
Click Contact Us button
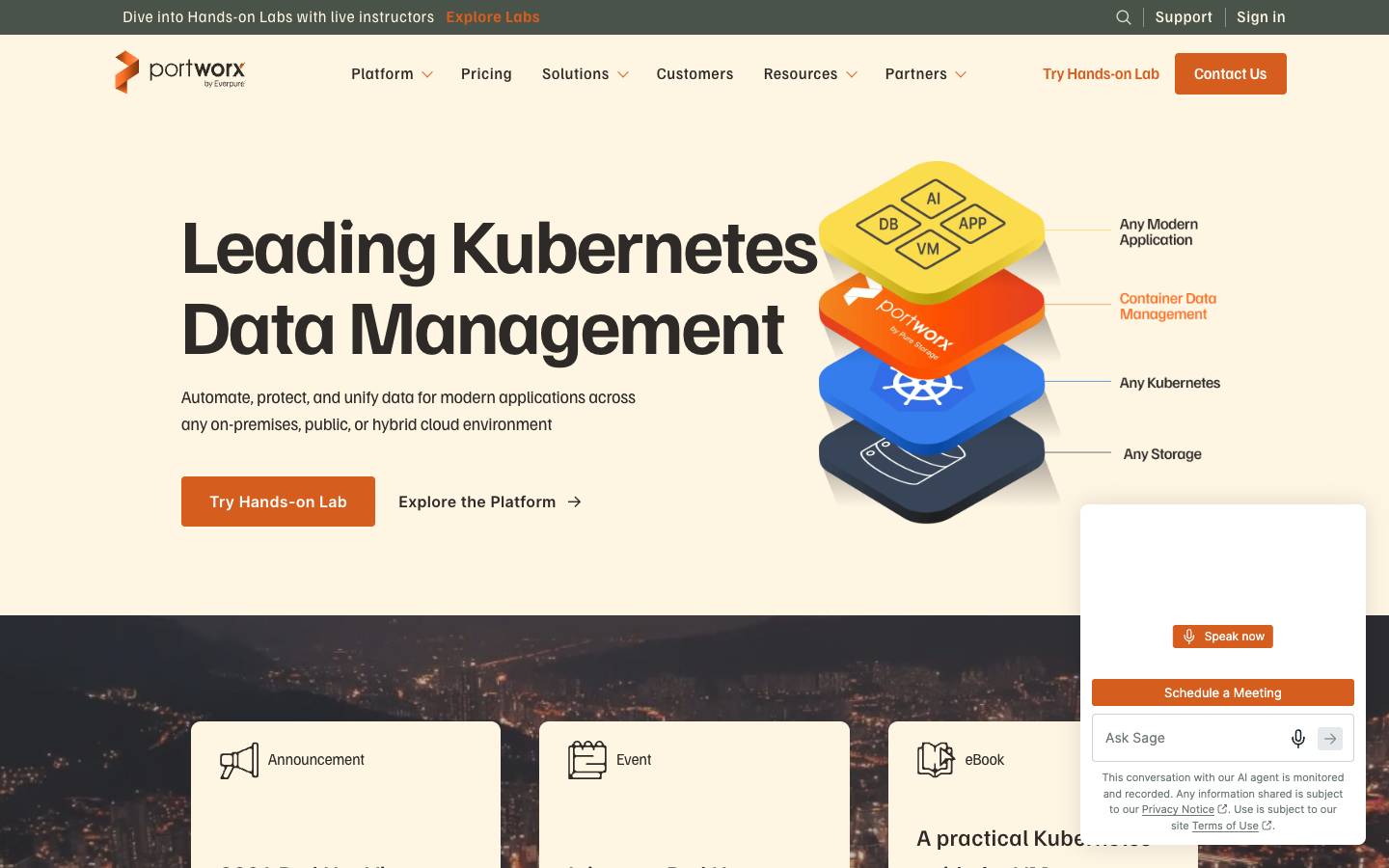click(x=1230, y=74)
